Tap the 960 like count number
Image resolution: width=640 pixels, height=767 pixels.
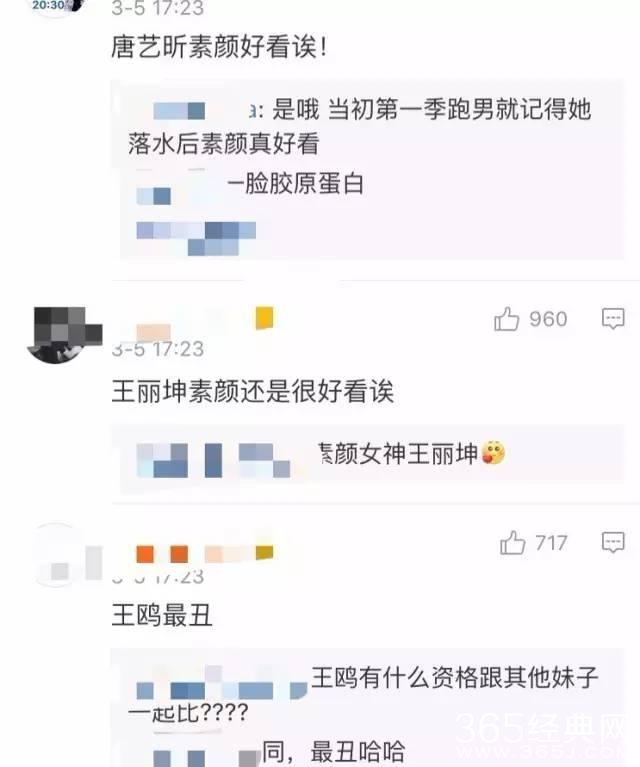[548, 319]
